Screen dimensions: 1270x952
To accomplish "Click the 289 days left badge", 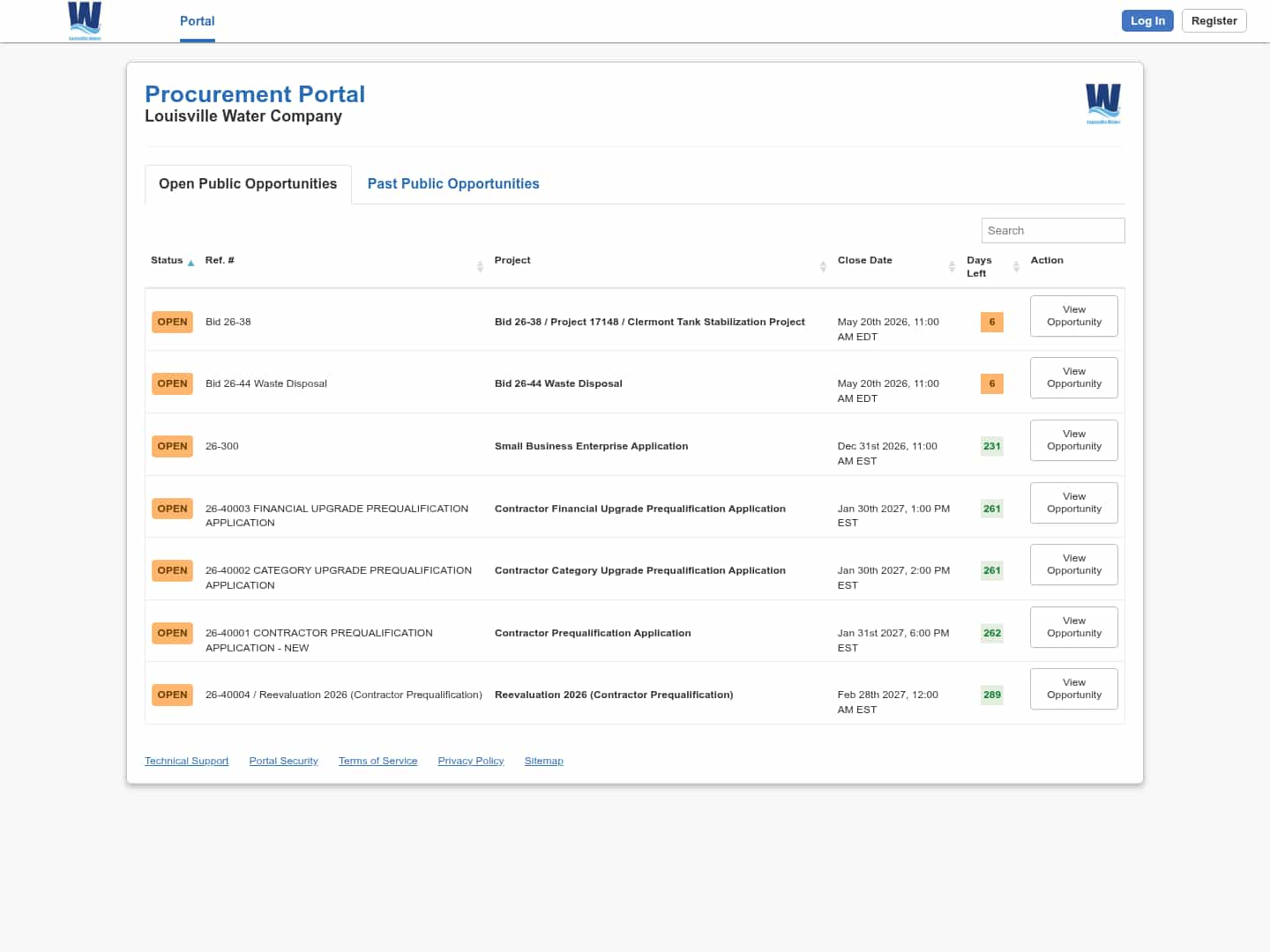I will pos(992,695).
